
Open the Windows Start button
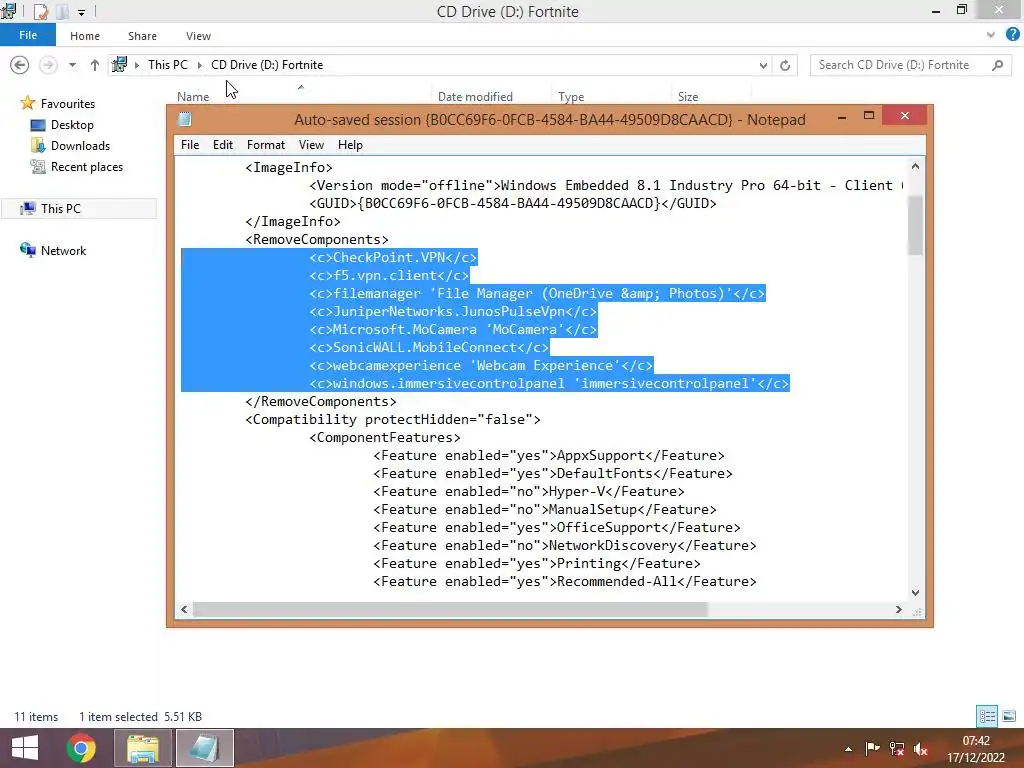(x=25, y=748)
